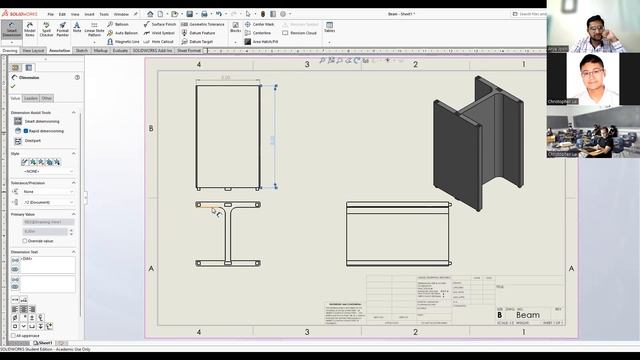Add a Balloon annotation

[118, 24]
